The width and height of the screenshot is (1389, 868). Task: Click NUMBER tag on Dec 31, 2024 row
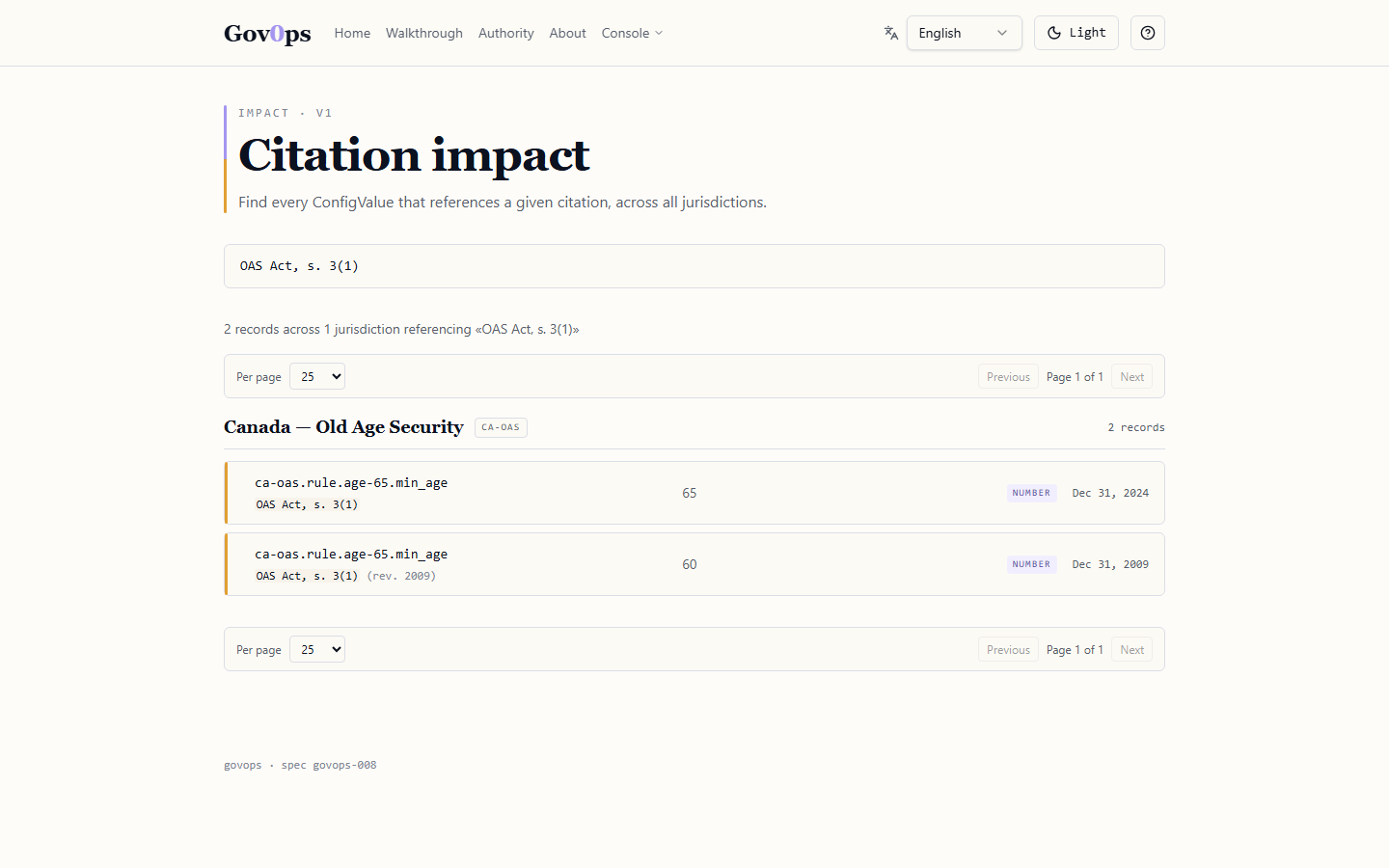[1031, 493]
